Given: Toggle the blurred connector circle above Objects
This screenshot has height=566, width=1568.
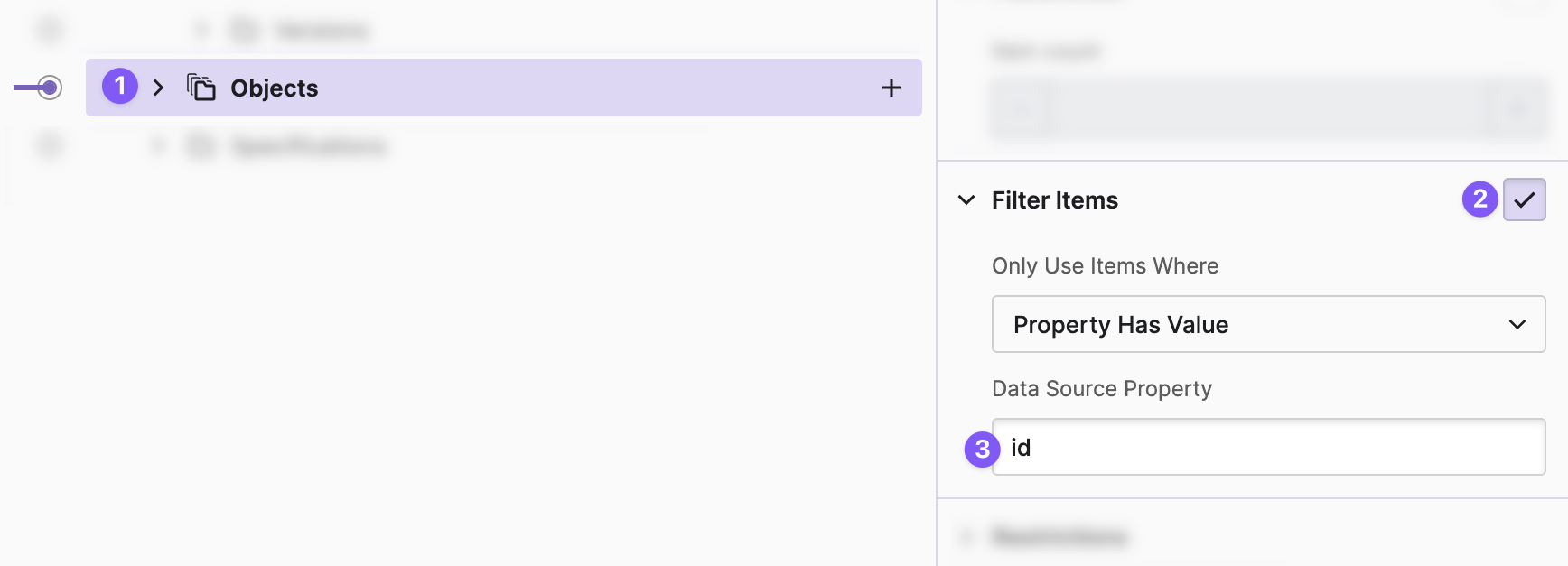Looking at the screenshot, I should pos(50,31).
